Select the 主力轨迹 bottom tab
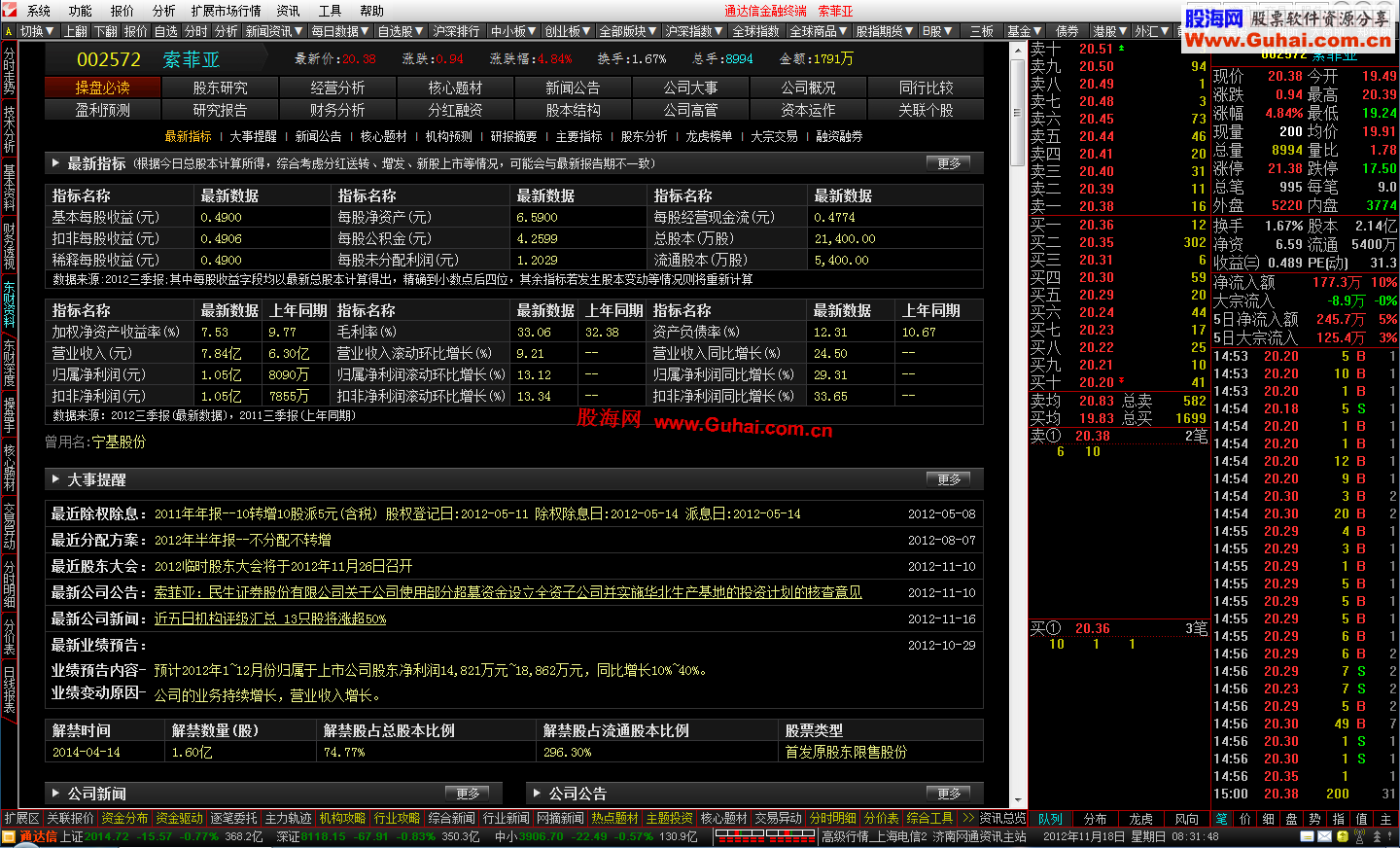Viewport: 1400px width, 848px height. pos(289,819)
